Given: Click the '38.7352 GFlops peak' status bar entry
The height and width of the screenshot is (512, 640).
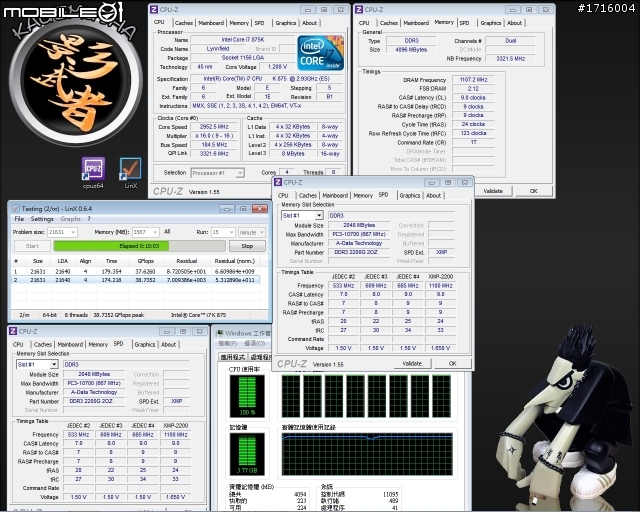Looking at the screenshot, I should pyautogui.click(x=118, y=315).
